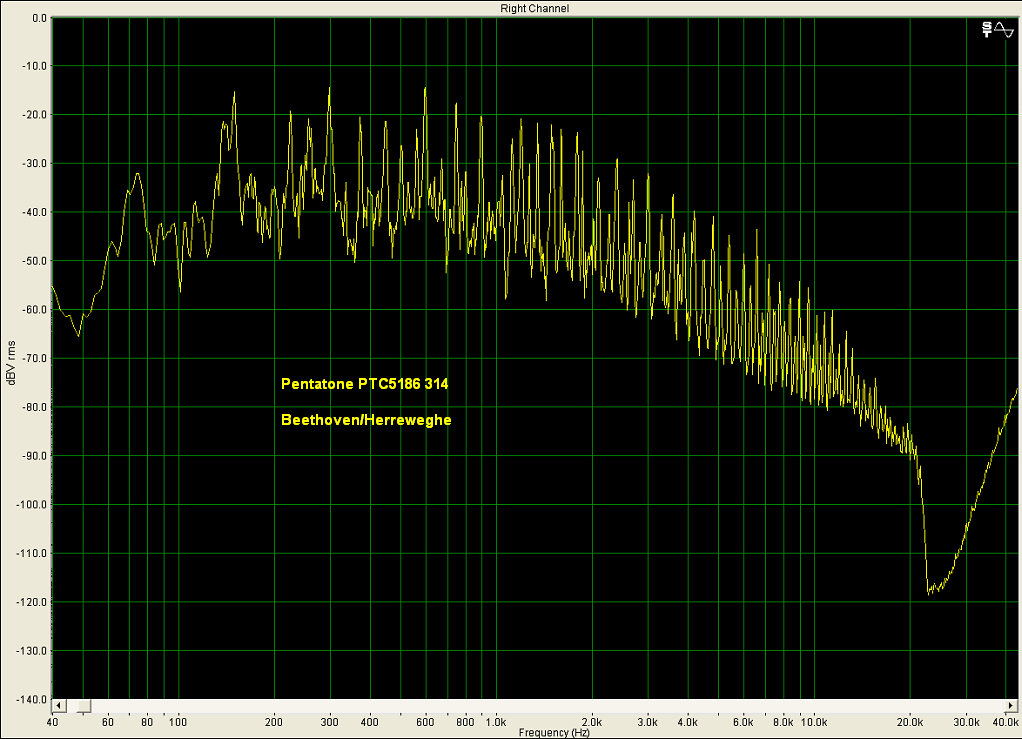Click the -140.0 vertical axis value
The image size is (1022, 739).
click(x=33, y=699)
